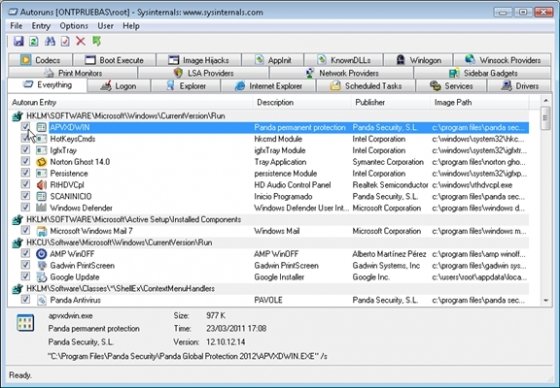Click the APVXDWIN entry icon

42,127
